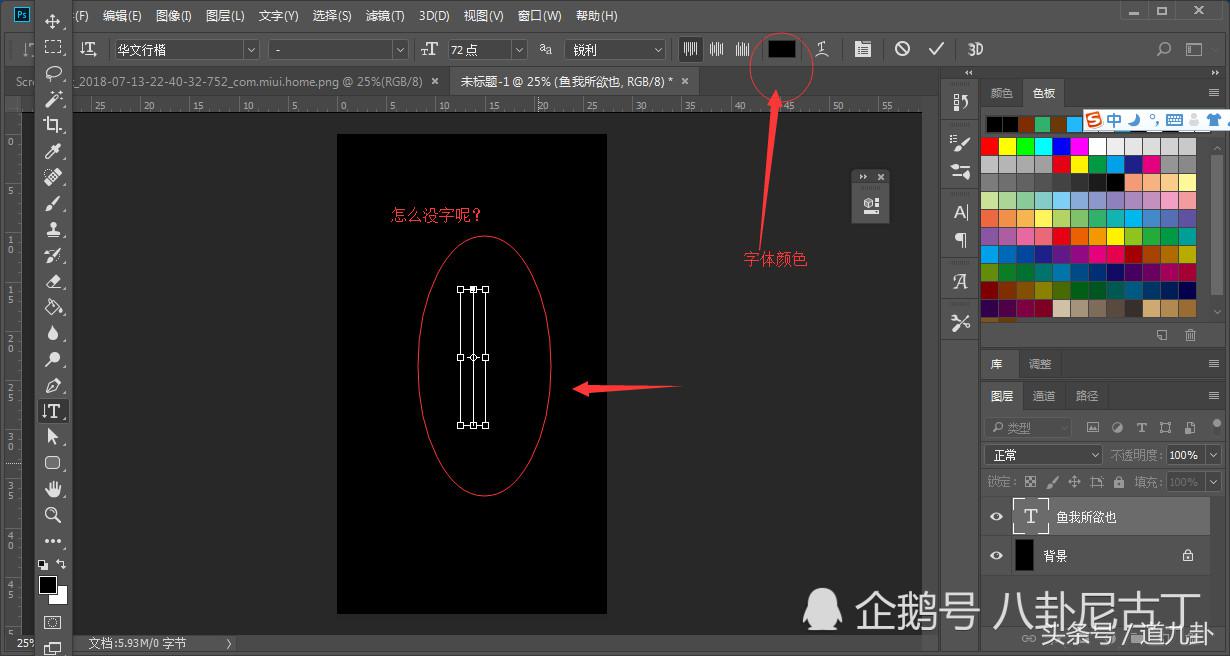The image size is (1230, 656).
Task: Enable center text alignment in options bar
Action: 716,48
